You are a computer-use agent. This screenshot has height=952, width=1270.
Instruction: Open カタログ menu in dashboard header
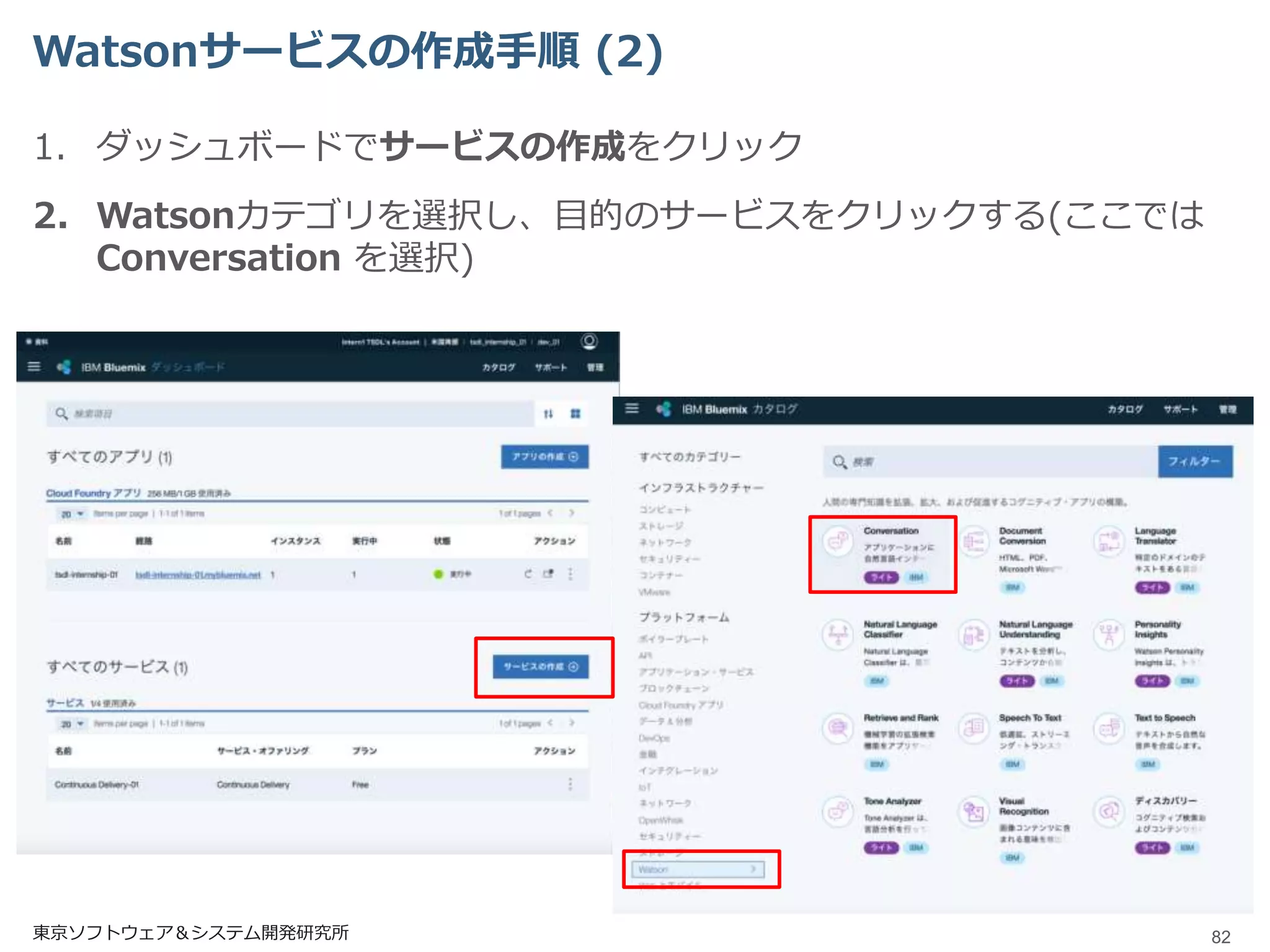(x=499, y=367)
